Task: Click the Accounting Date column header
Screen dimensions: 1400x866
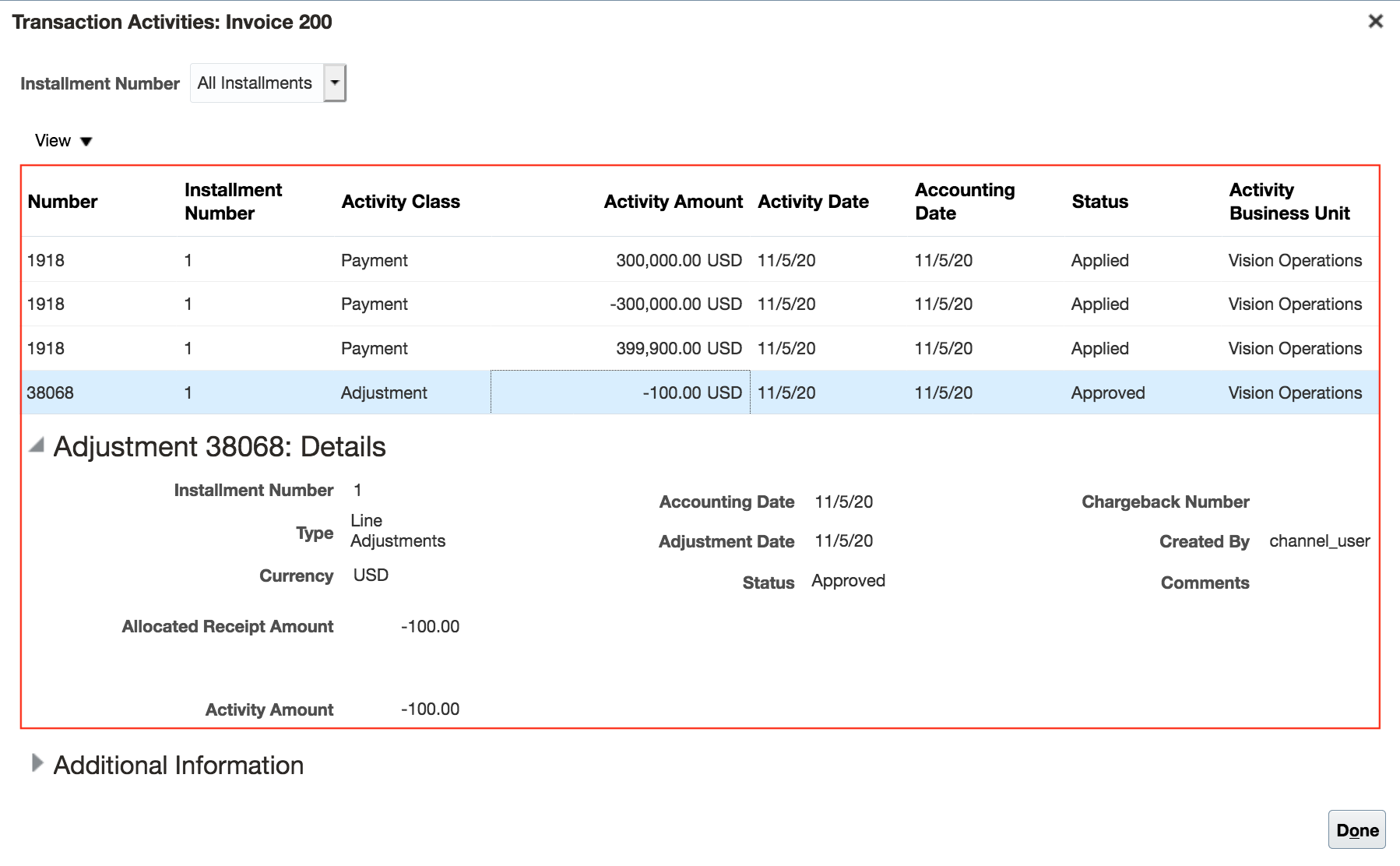Action: pos(966,201)
